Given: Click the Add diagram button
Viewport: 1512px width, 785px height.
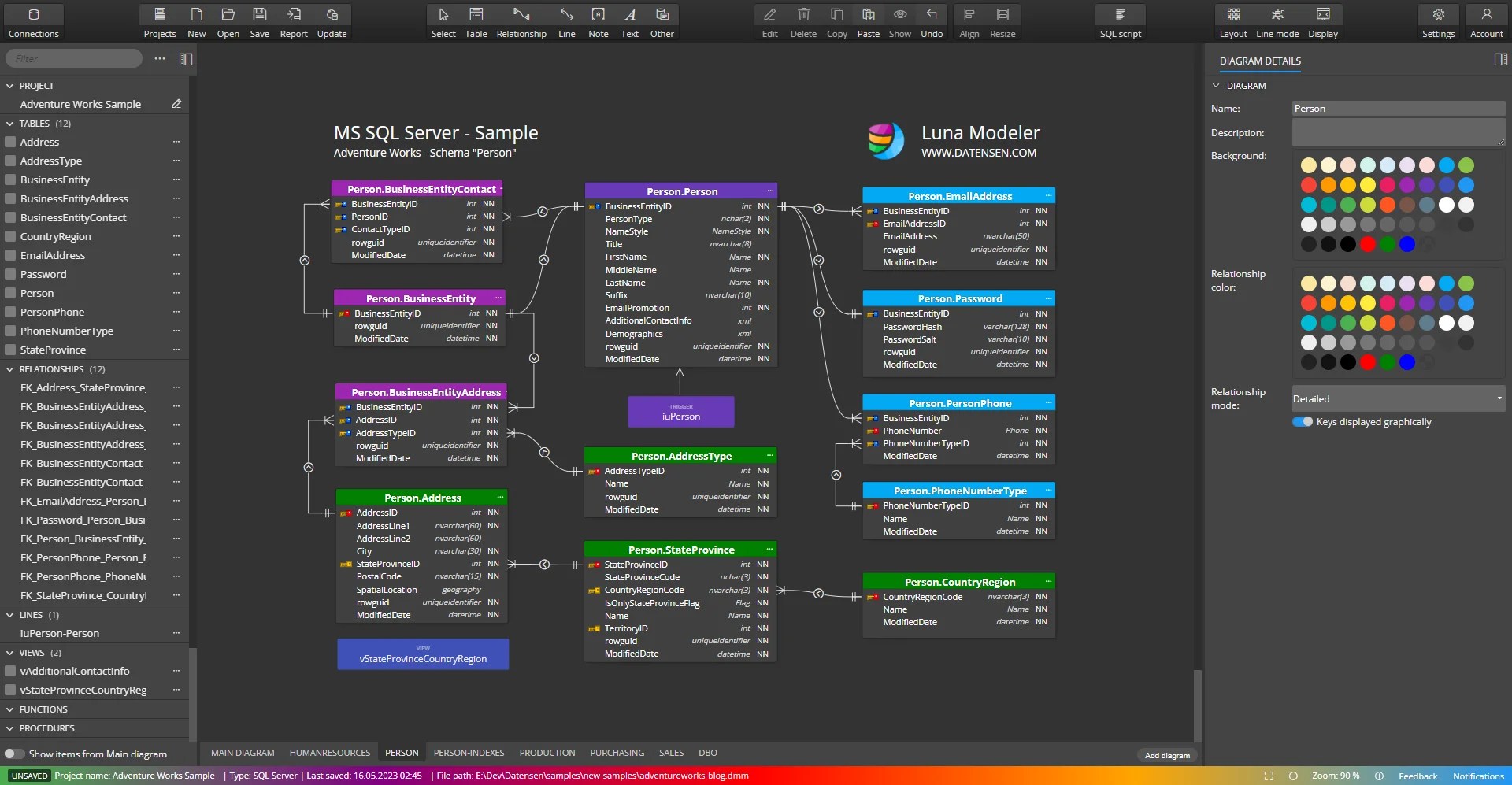Looking at the screenshot, I should [x=1166, y=755].
